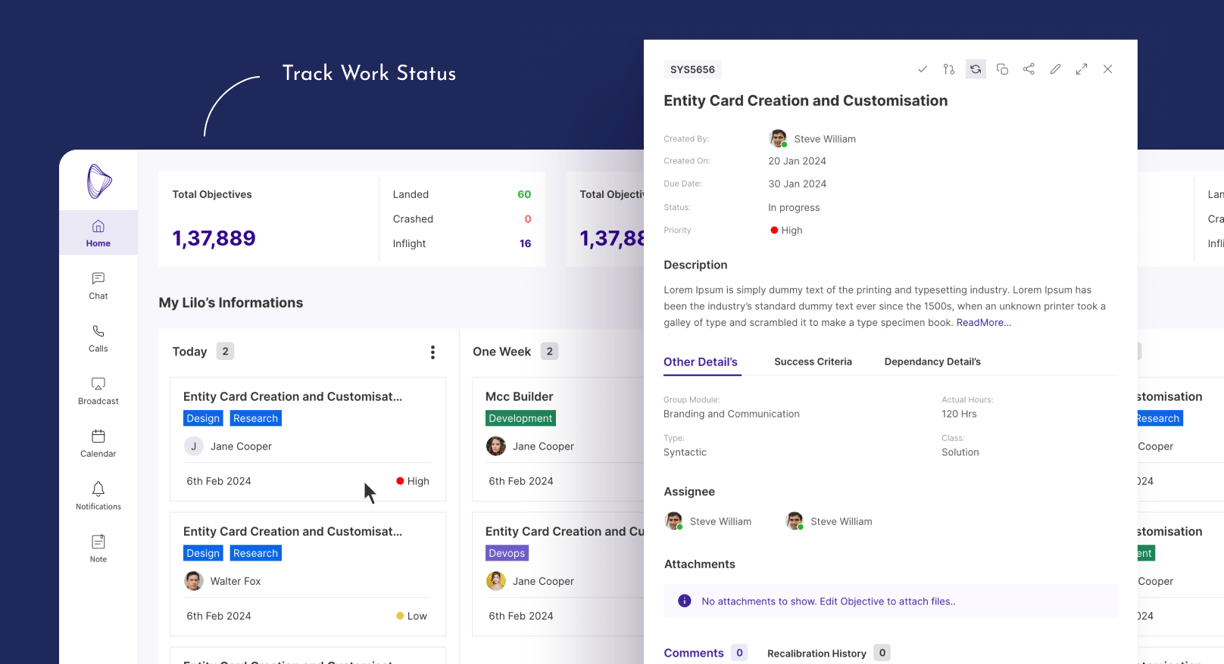
Task: Click Jane Cooper's avatar on Devops card
Action: pyautogui.click(x=496, y=581)
